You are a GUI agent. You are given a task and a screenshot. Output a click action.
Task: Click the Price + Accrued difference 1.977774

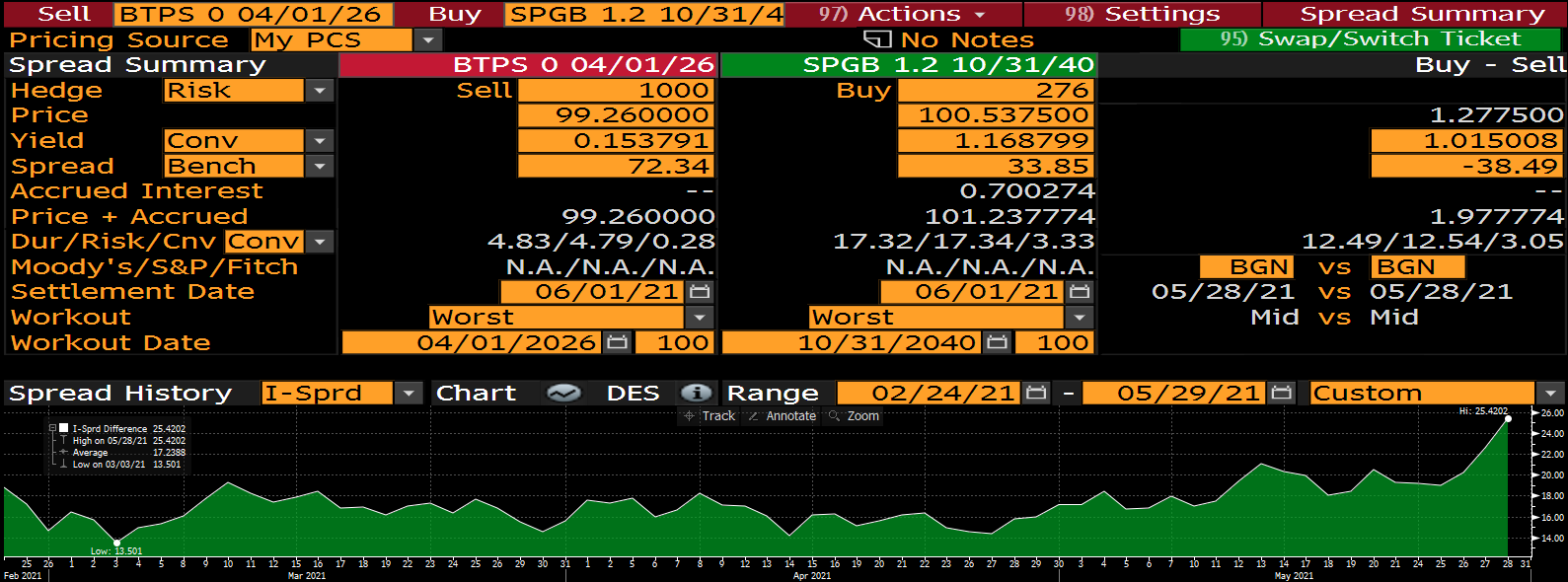(x=1496, y=217)
